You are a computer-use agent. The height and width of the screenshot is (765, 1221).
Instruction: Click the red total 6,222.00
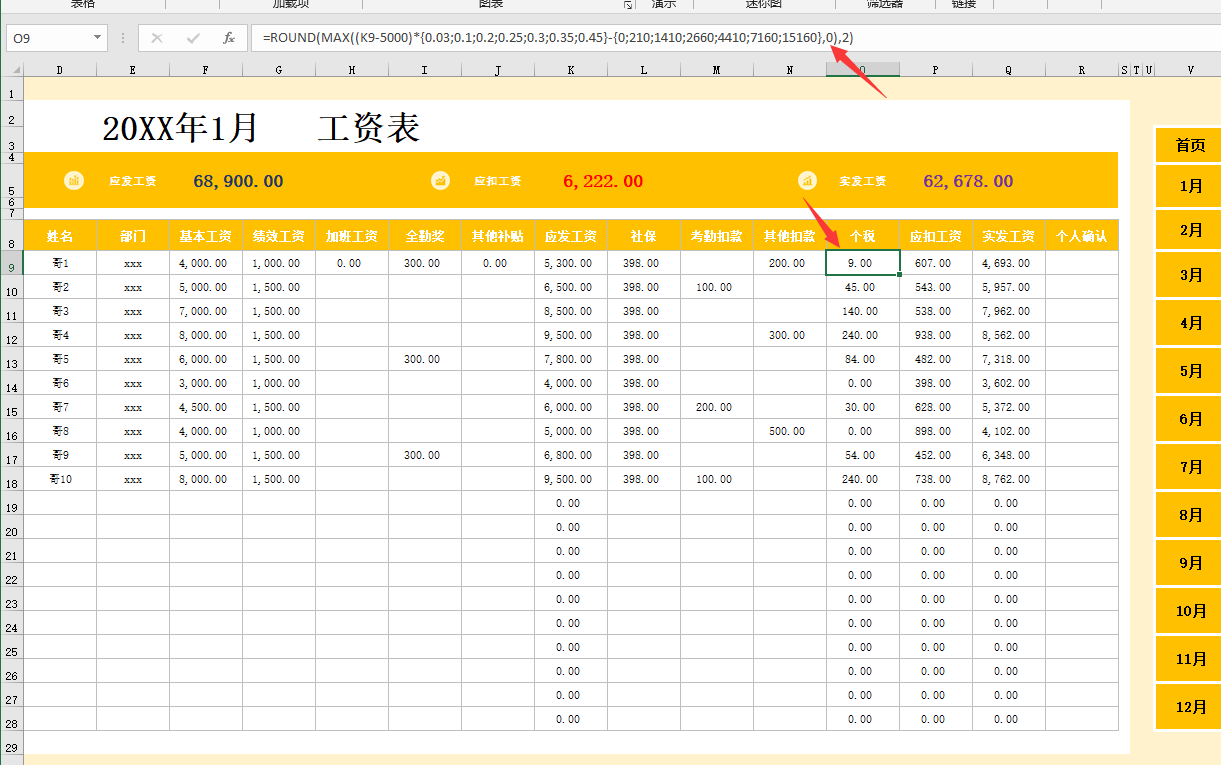(x=603, y=181)
